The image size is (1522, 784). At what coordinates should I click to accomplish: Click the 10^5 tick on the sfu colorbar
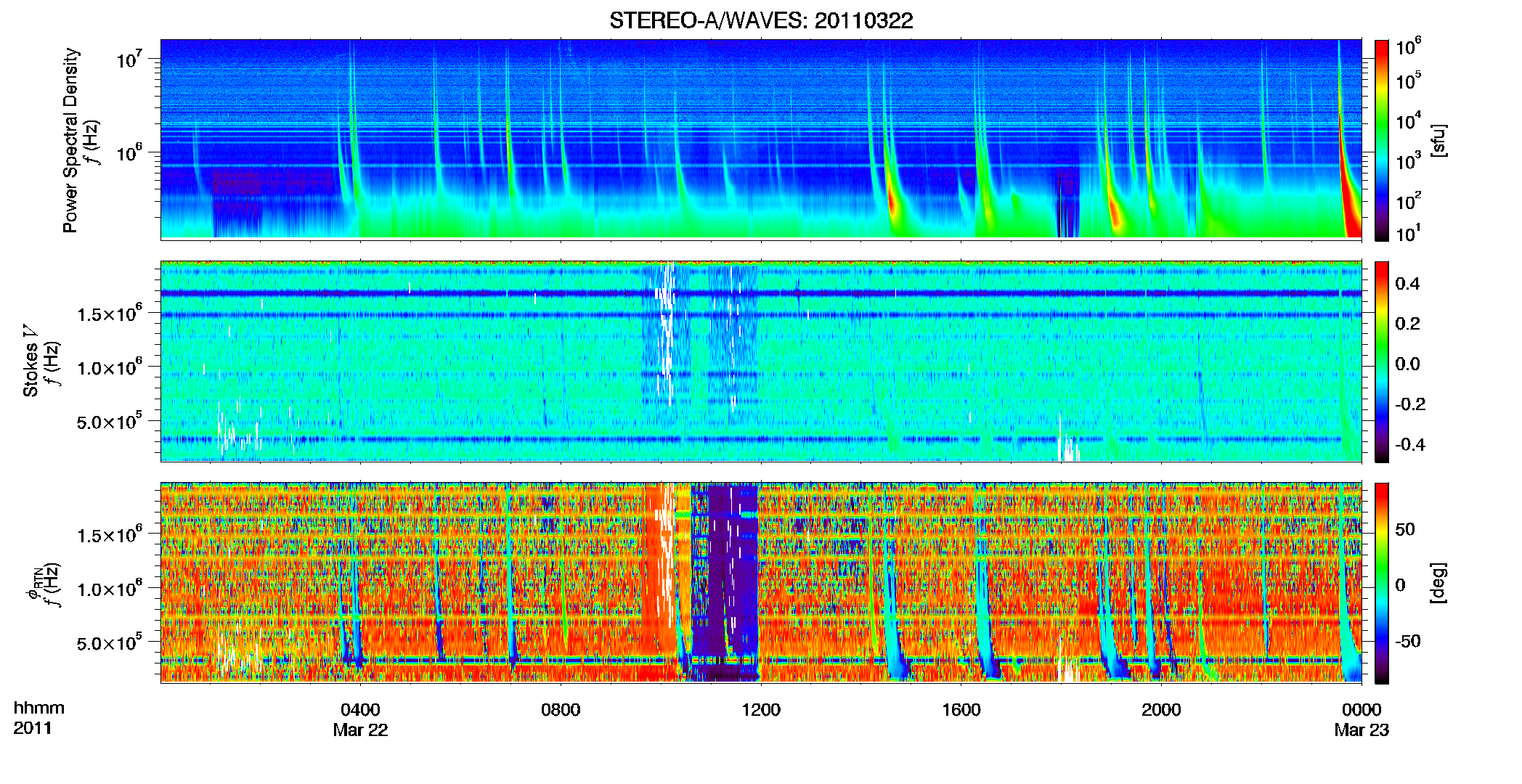(1409, 81)
